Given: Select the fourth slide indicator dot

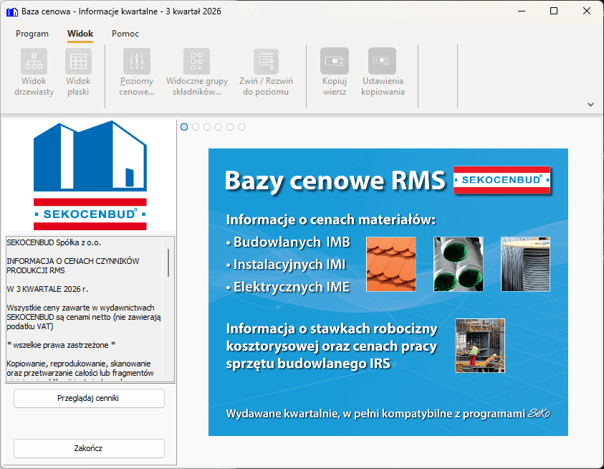Looking at the screenshot, I should pos(218,127).
